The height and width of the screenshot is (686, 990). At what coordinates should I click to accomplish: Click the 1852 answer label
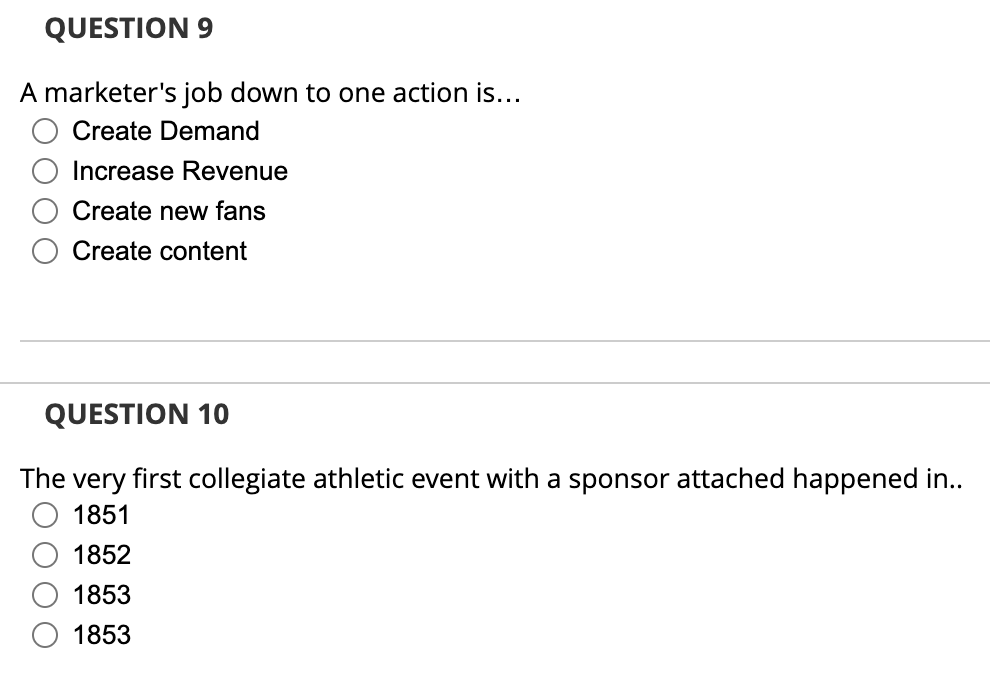tap(102, 555)
